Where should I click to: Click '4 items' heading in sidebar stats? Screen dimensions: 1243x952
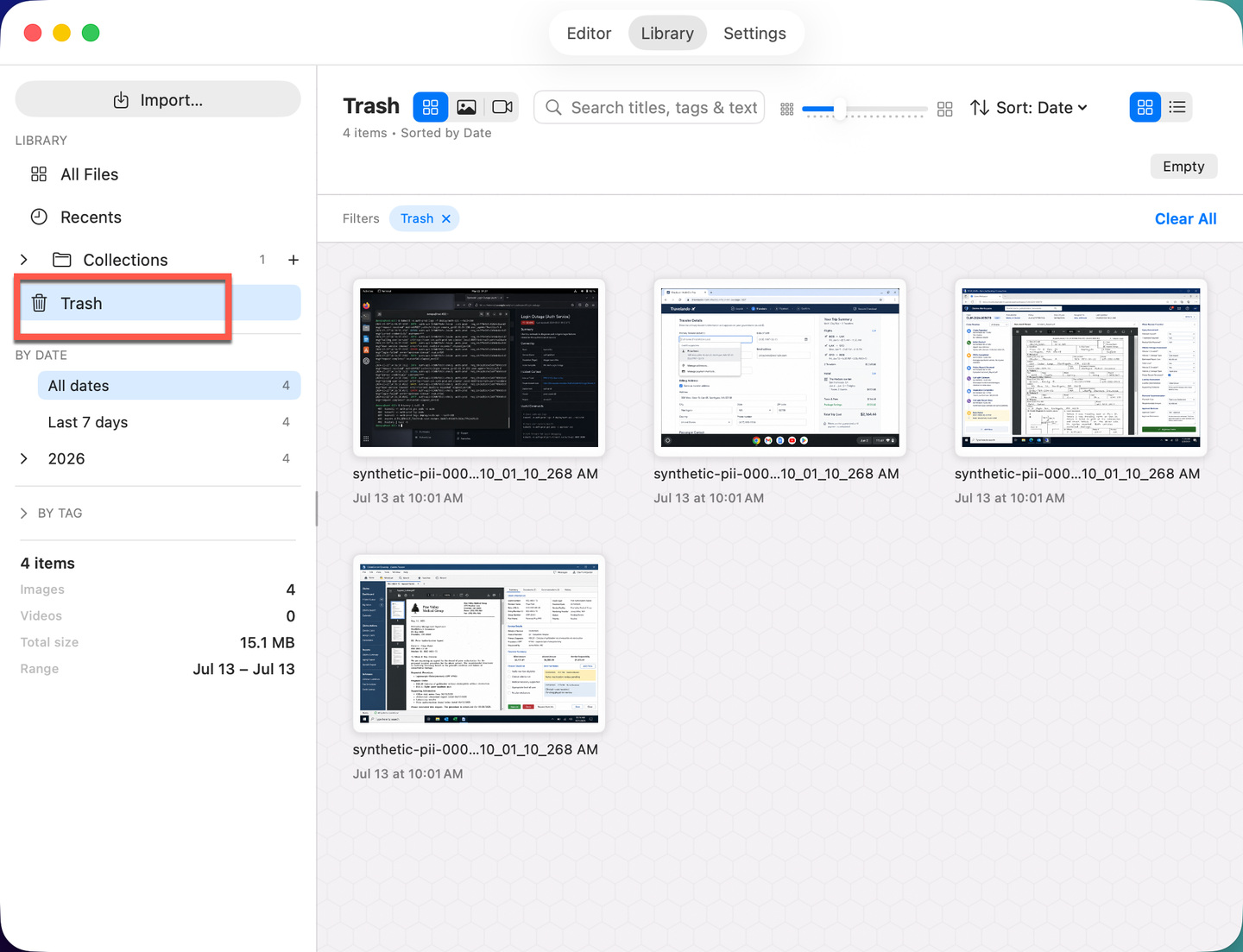point(47,564)
